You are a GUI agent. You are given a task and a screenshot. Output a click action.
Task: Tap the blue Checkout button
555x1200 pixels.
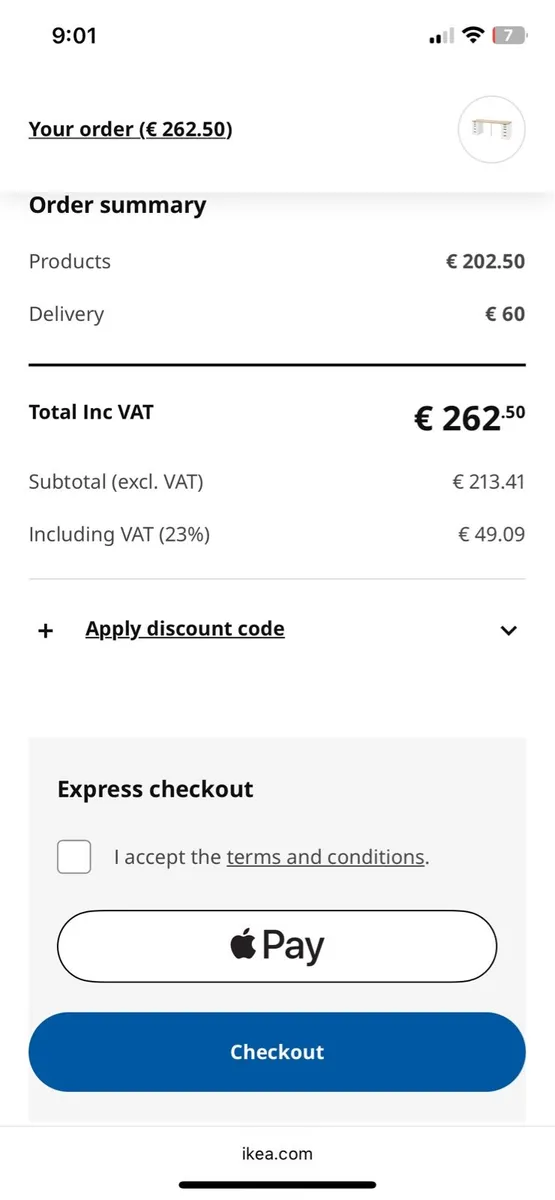277,1052
